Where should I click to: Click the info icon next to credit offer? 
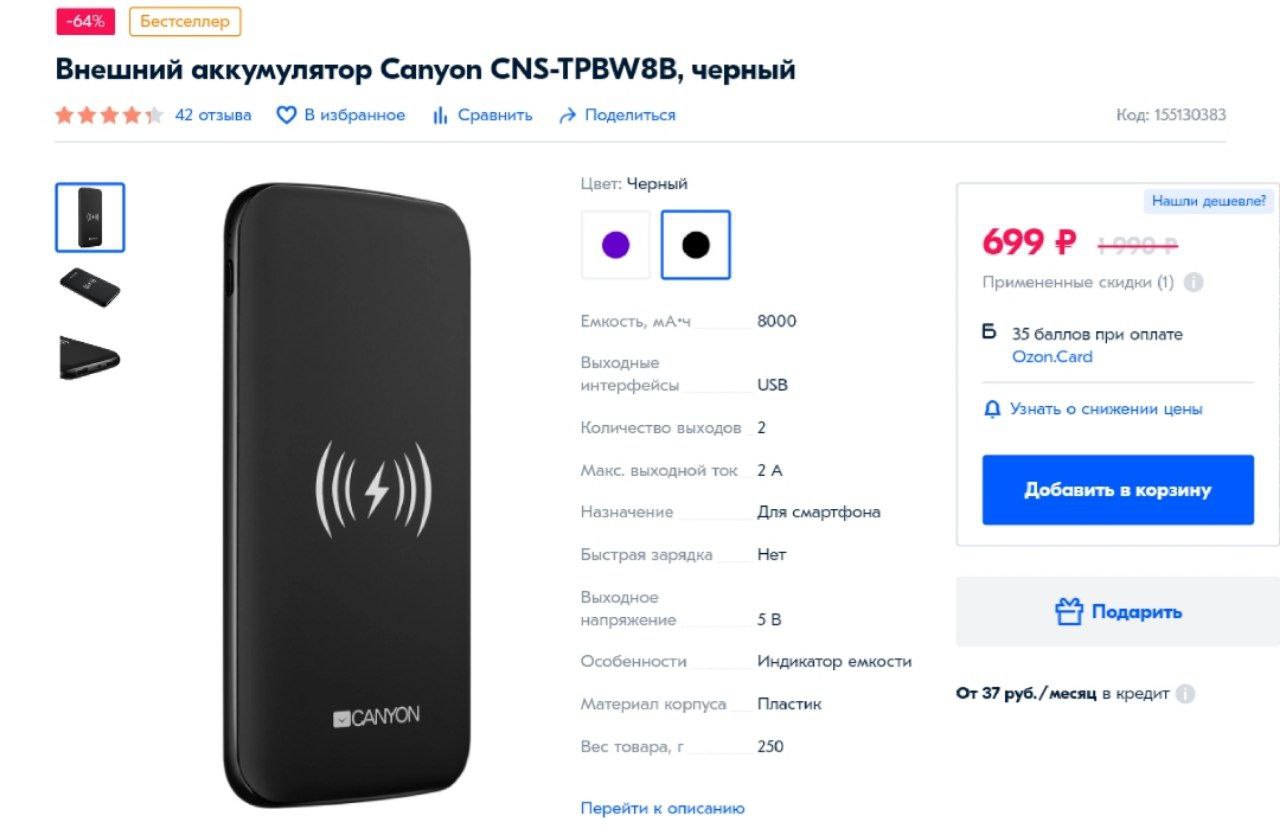(x=1185, y=693)
